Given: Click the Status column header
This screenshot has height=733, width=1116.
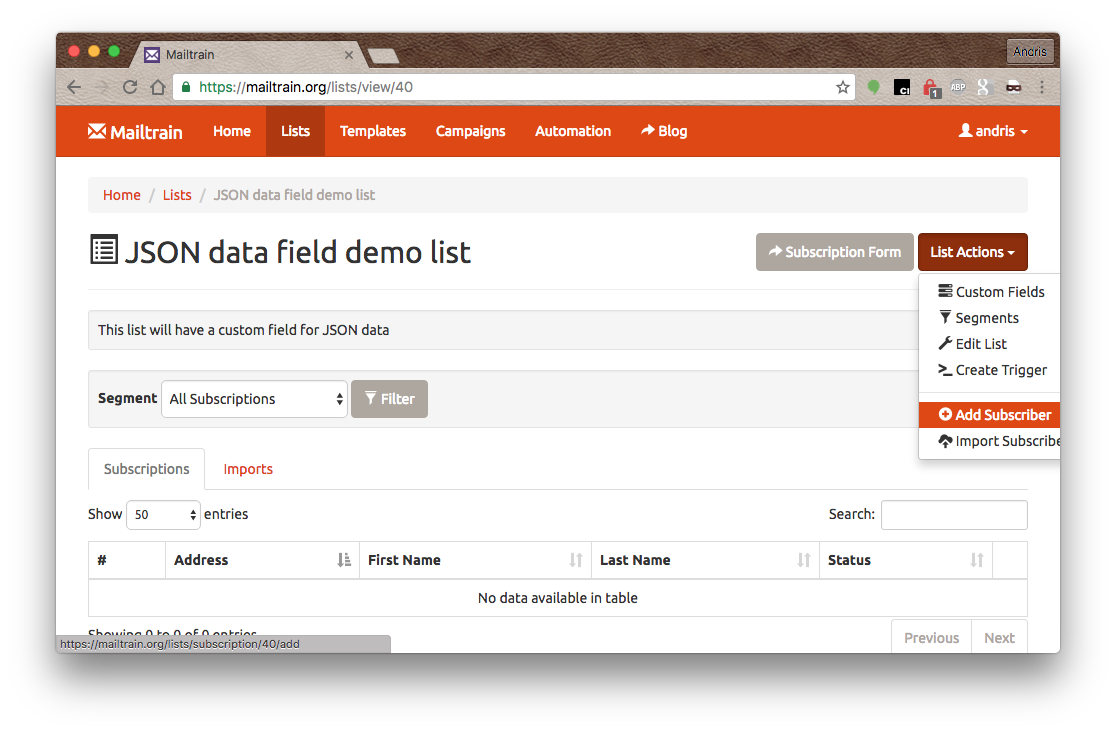Looking at the screenshot, I should point(905,560).
